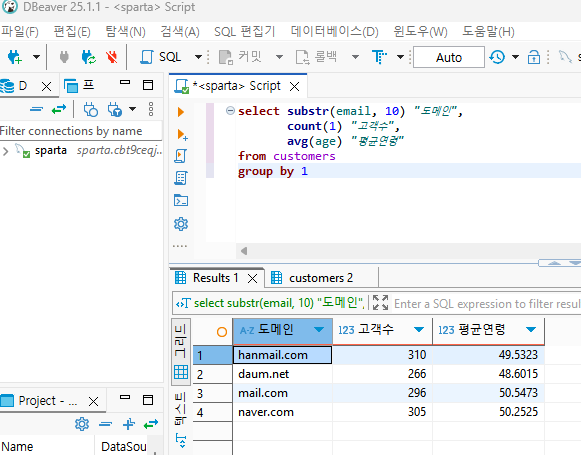The width and height of the screenshot is (581, 455).
Task: Switch to 그리드 grid view mode
Action: pyautogui.click(x=181, y=351)
